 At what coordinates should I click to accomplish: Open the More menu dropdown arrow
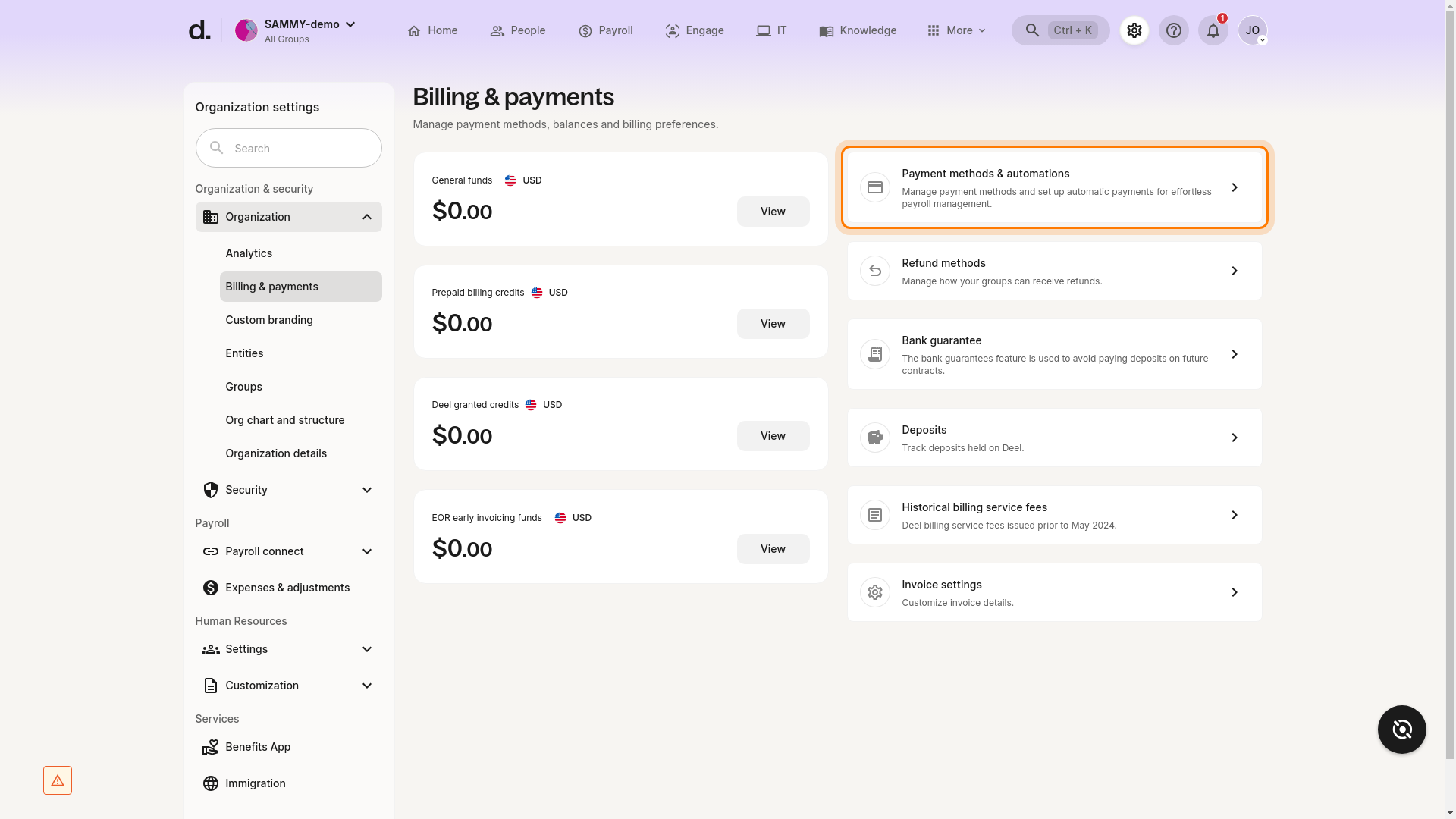click(x=982, y=30)
